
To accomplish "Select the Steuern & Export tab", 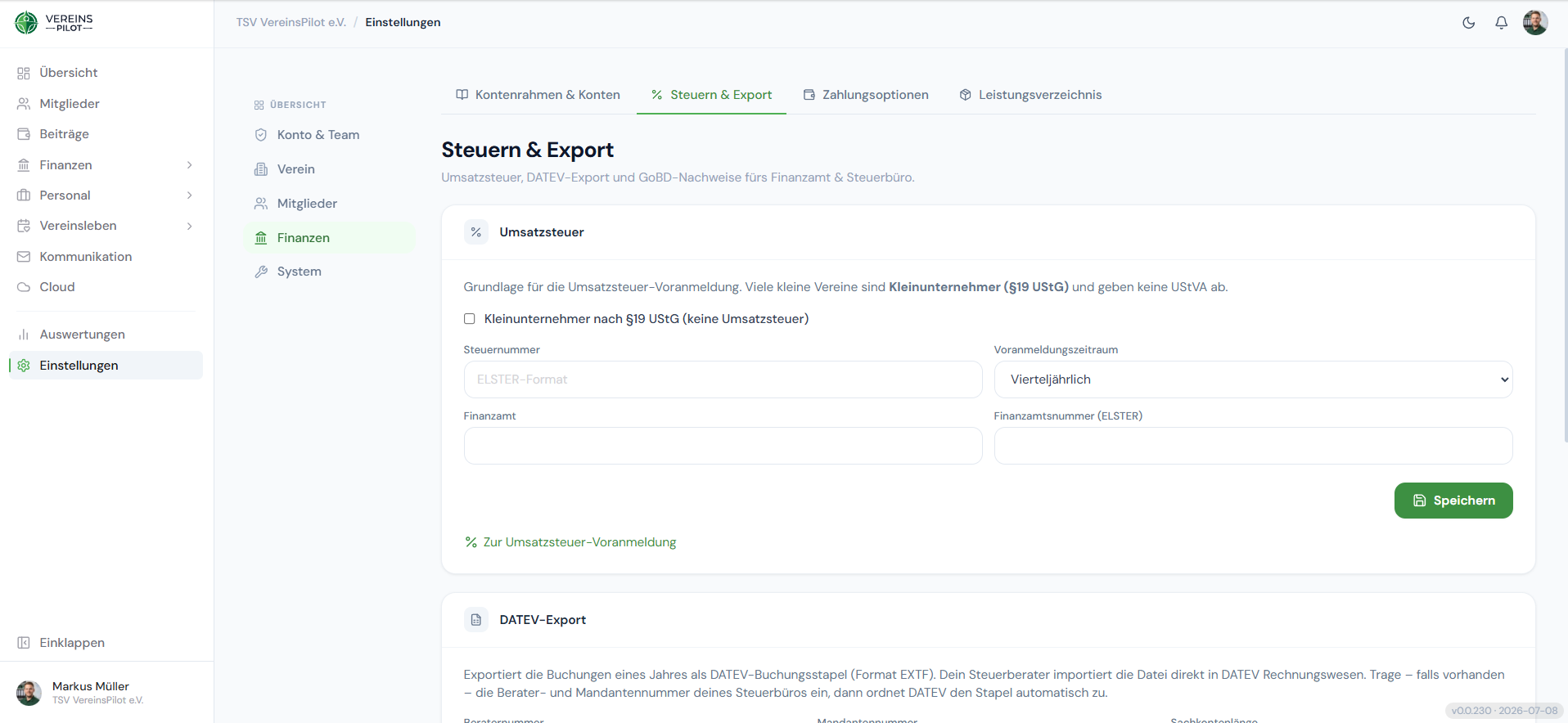I will [x=711, y=95].
